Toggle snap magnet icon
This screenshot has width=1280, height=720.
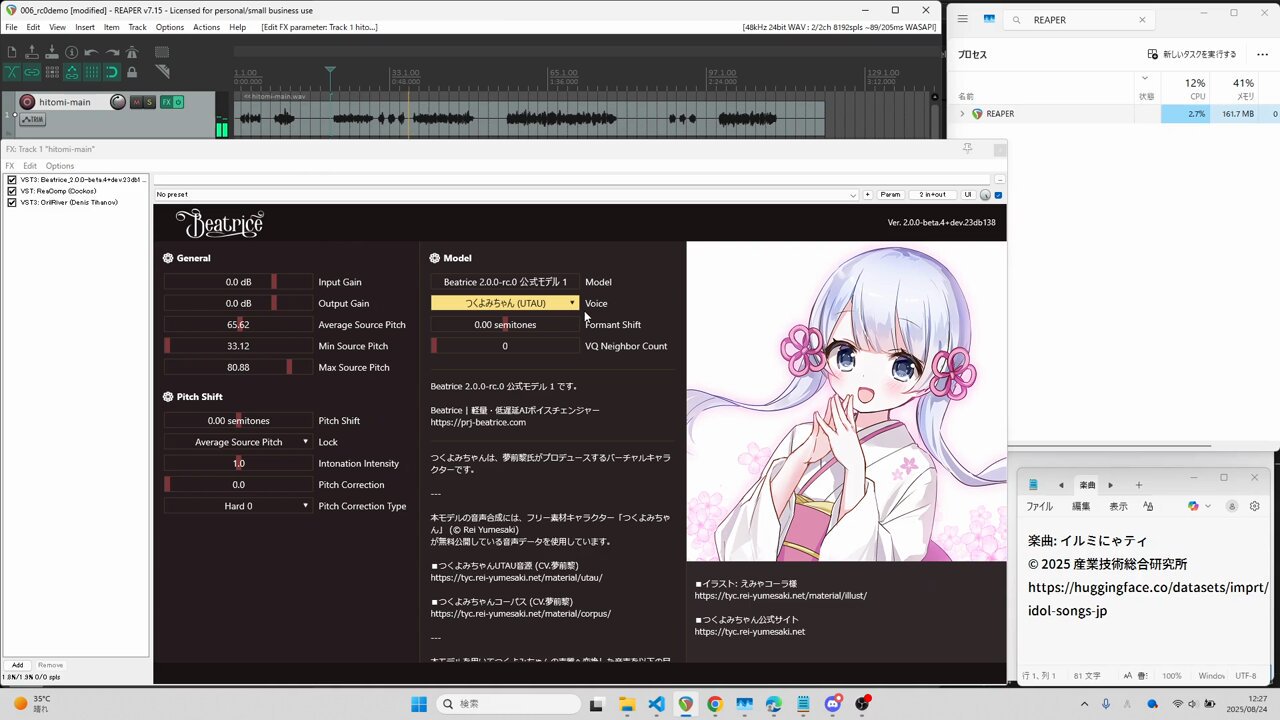[x=111, y=72]
